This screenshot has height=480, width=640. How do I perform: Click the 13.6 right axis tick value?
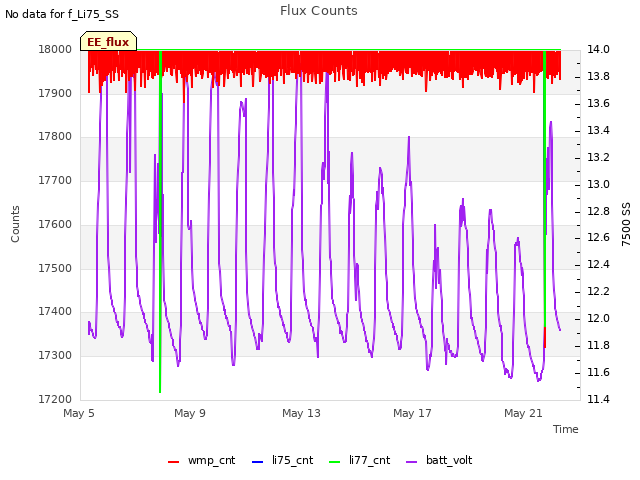pyautogui.click(x=598, y=103)
